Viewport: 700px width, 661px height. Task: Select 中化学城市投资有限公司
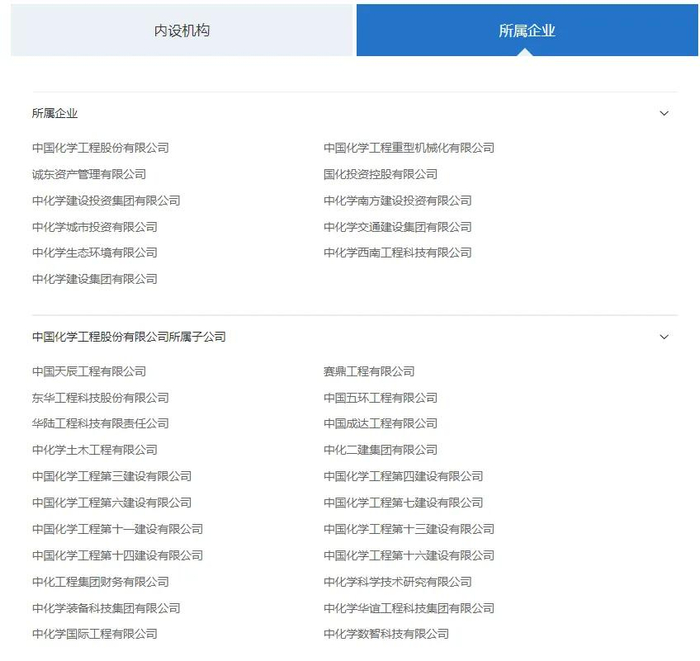click(x=95, y=227)
